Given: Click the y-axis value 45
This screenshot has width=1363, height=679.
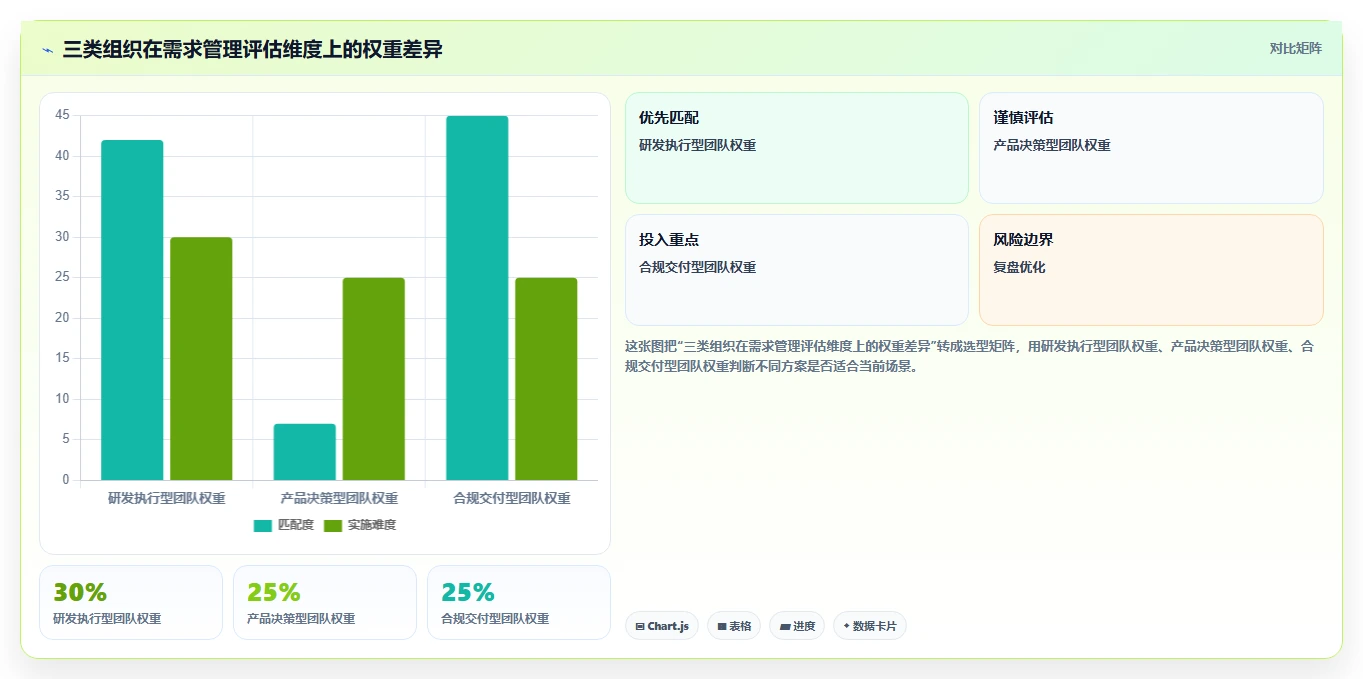Looking at the screenshot, I should click(62, 115).
